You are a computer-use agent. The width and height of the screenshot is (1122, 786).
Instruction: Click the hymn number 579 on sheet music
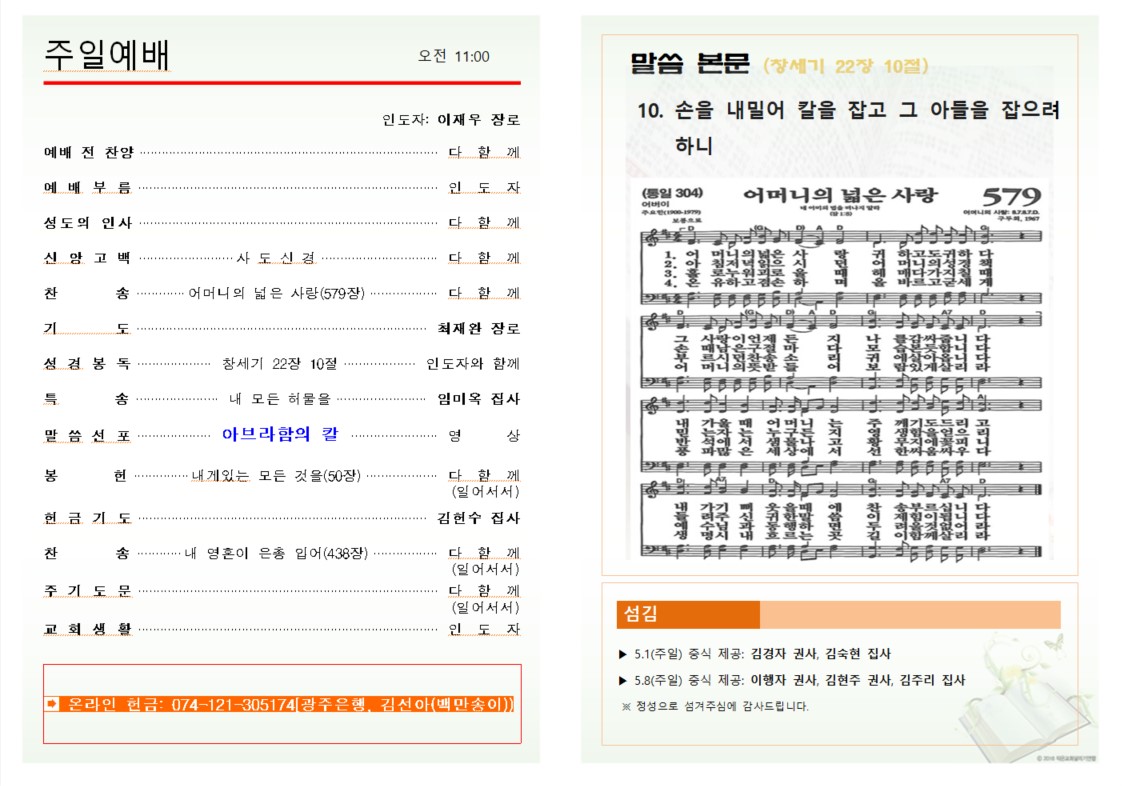tap(1009, 197)
